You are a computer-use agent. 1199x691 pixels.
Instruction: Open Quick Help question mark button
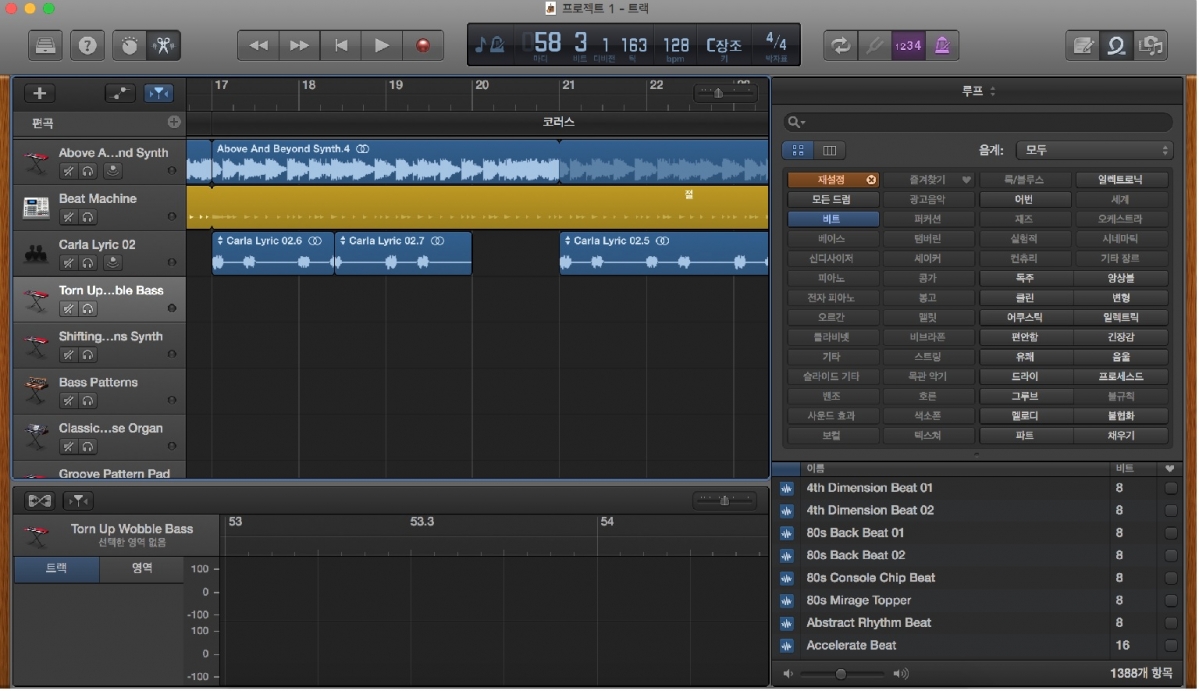point(87,45)
